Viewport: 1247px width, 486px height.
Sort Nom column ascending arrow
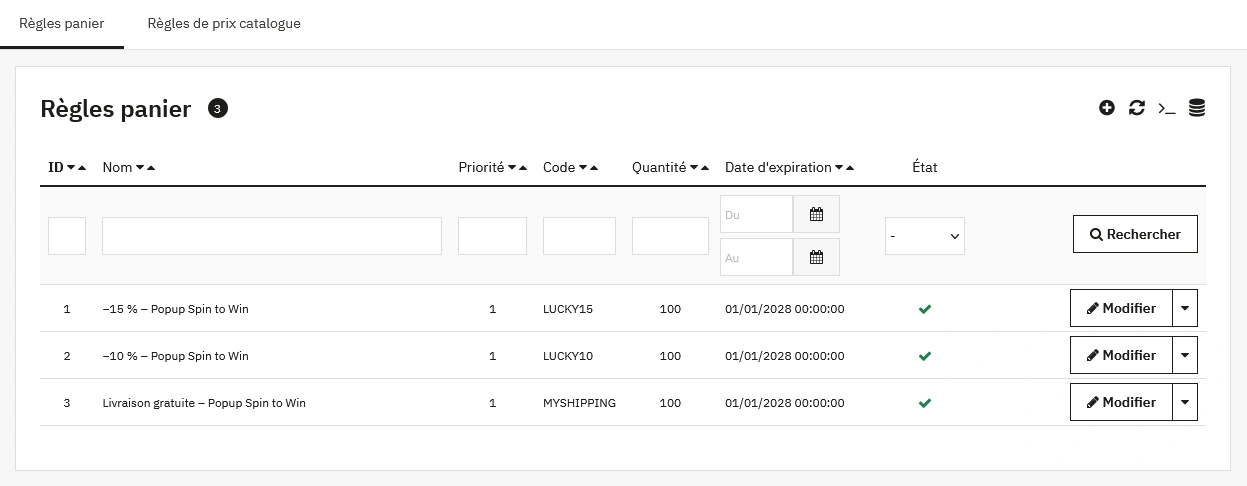[150, 168]
